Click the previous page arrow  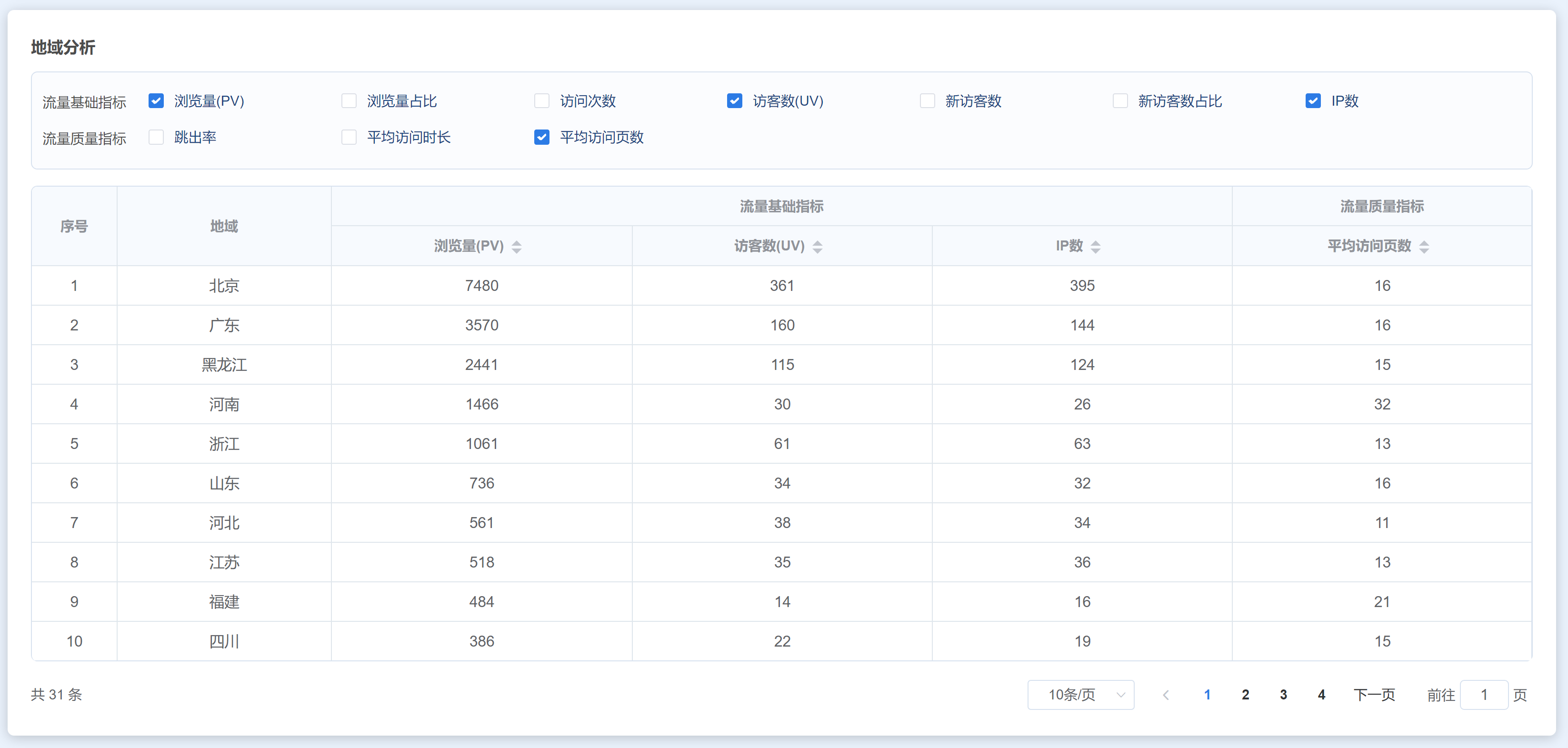point(1165,695)
